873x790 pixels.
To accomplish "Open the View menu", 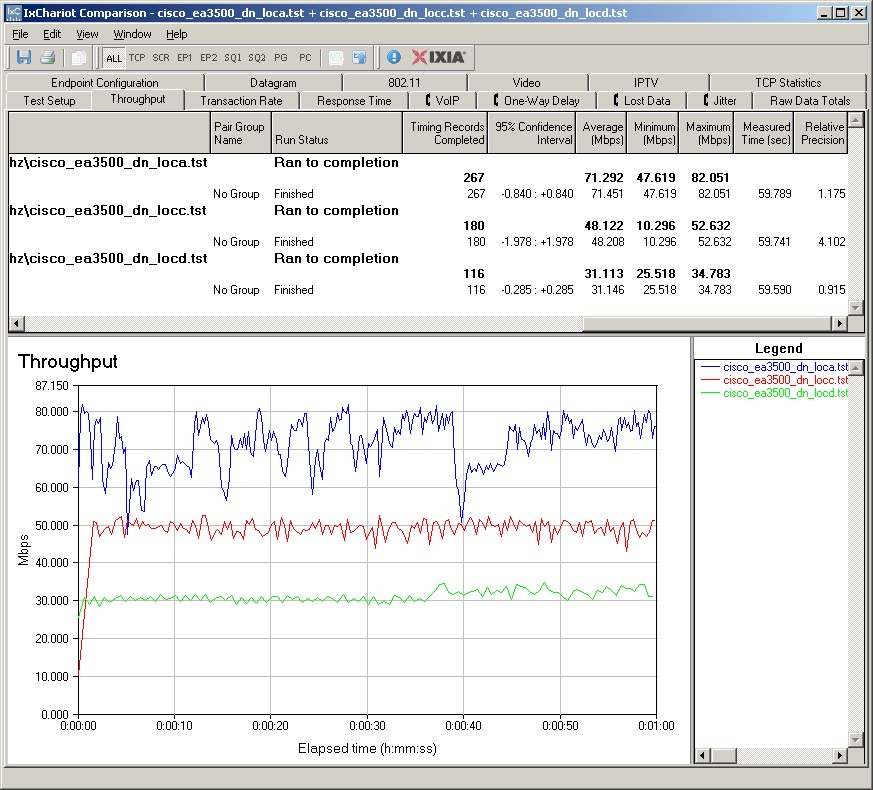I will coord(87,34).
